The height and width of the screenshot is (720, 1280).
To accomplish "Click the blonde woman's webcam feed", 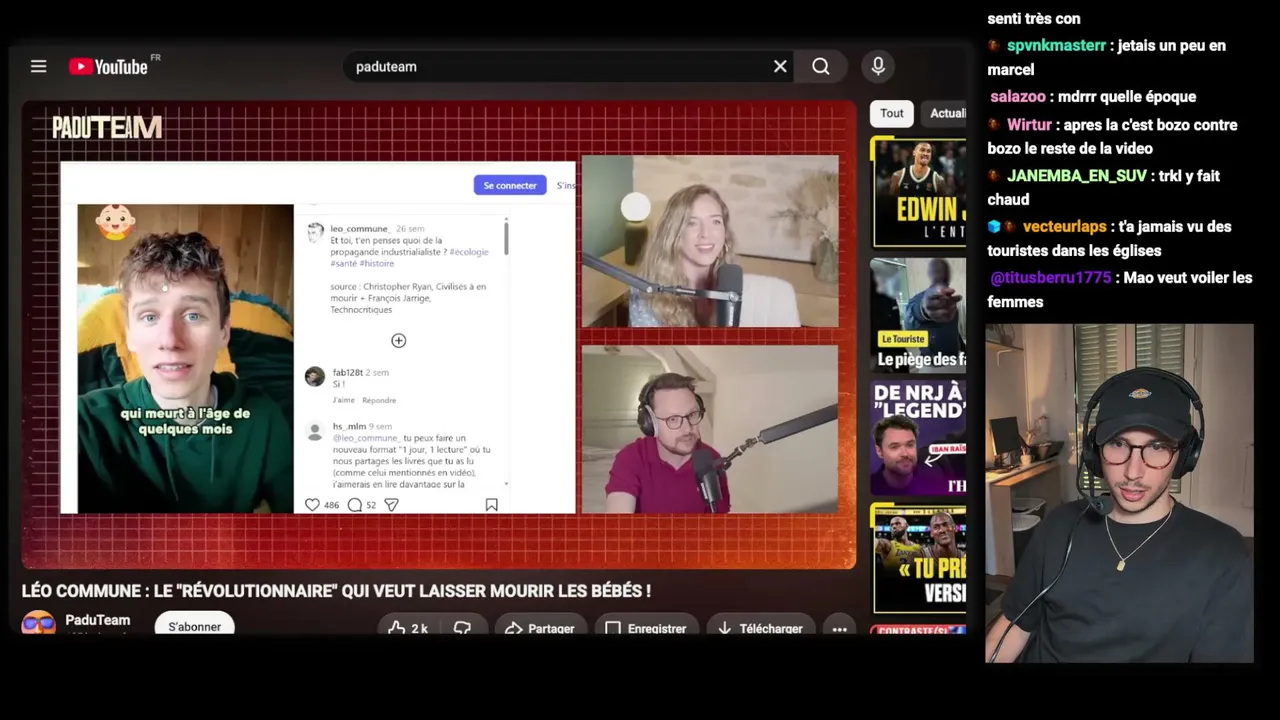I will [x=710, y=241].
